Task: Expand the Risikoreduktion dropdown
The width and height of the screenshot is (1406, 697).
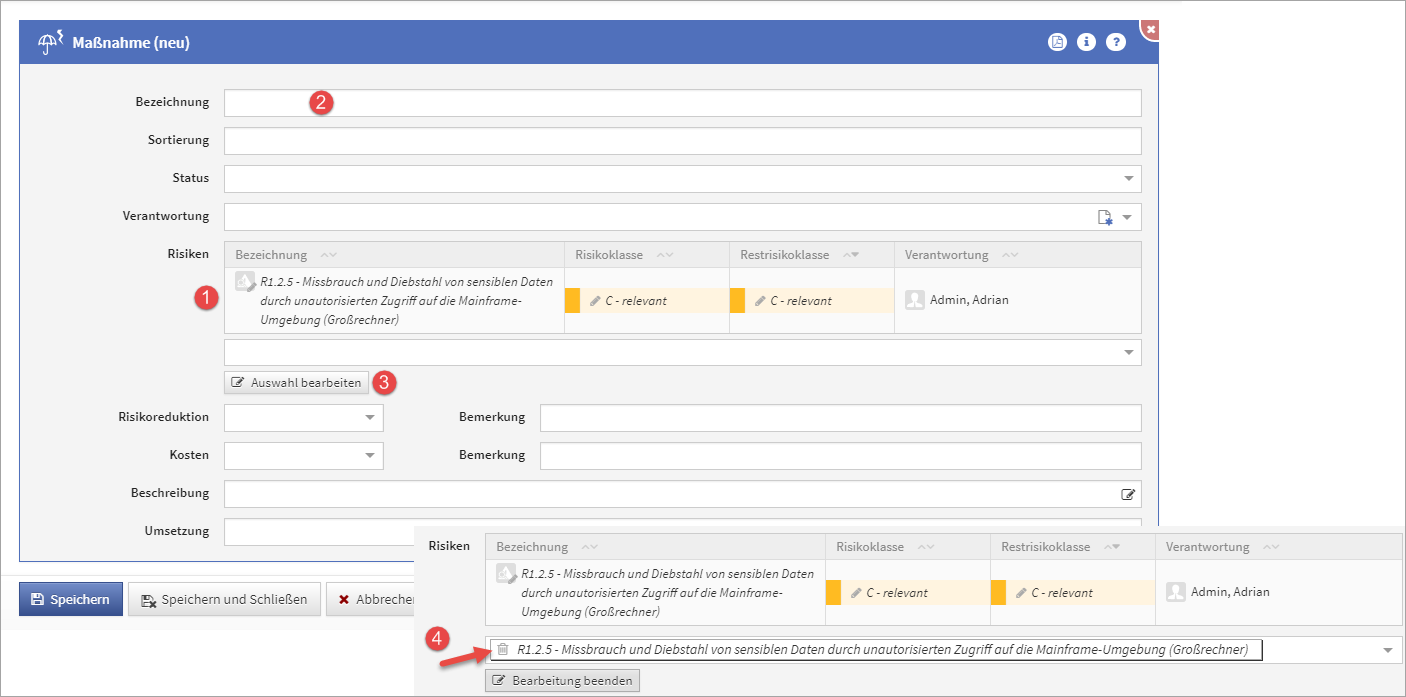Action: [x=370, y=418]
